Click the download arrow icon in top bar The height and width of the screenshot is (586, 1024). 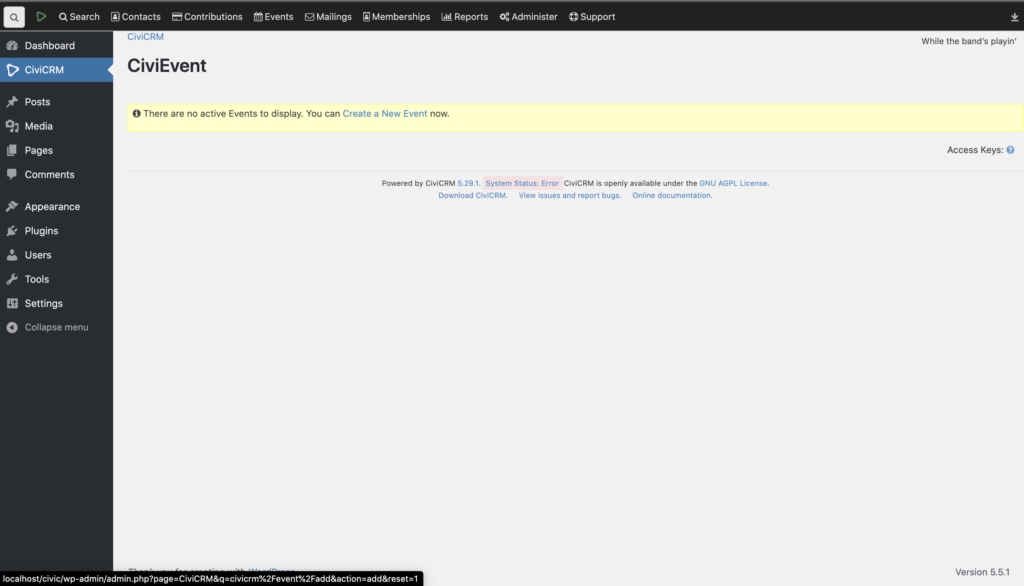click(1014, 18)
